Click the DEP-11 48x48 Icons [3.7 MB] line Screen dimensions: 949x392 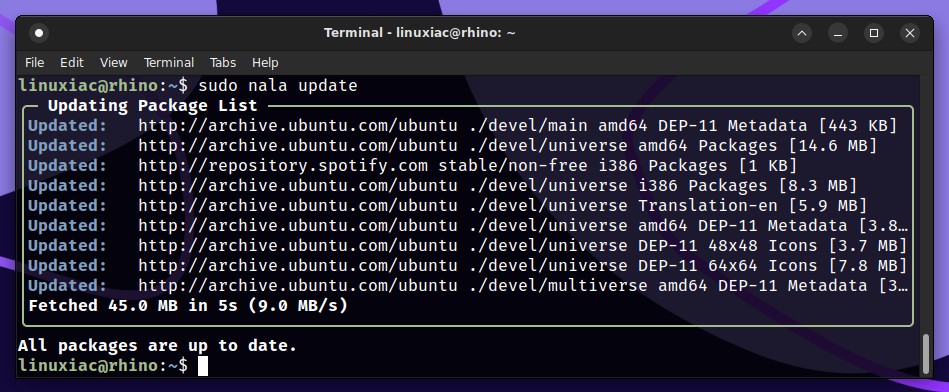pyautogui.click(x=468, y=246)
